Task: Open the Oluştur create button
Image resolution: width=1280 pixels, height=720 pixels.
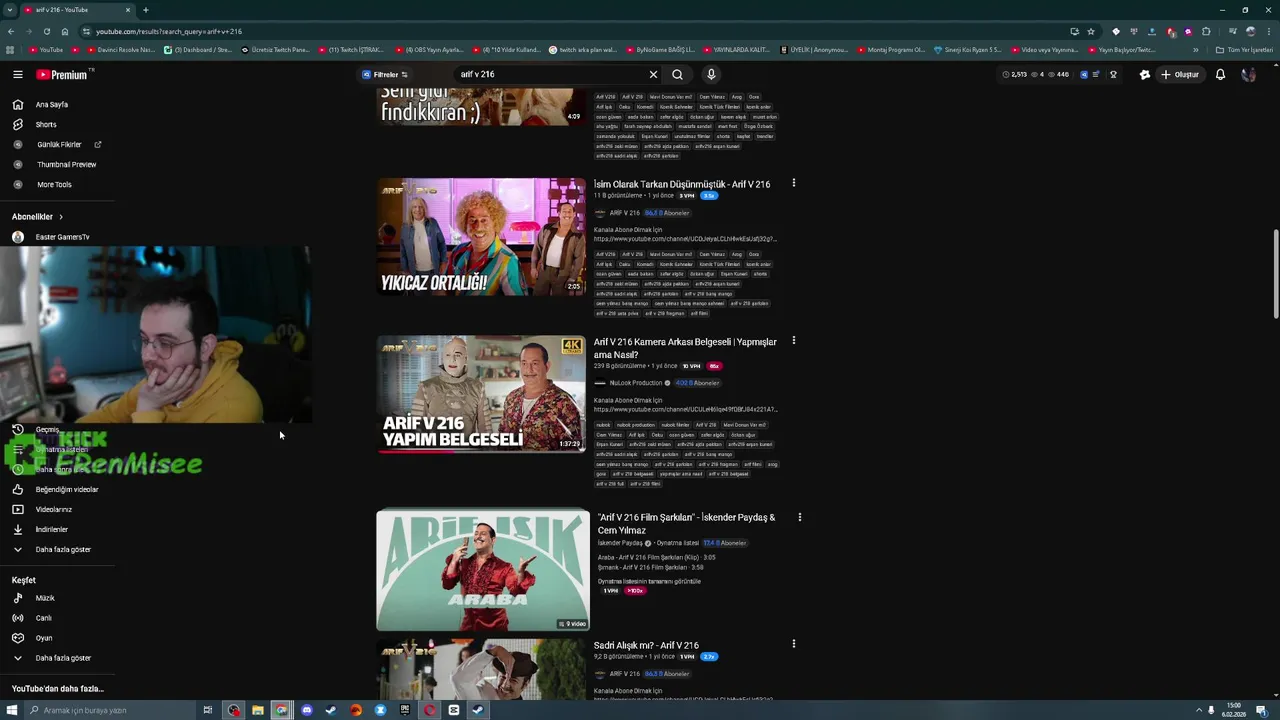Action: coord(1180,74)
